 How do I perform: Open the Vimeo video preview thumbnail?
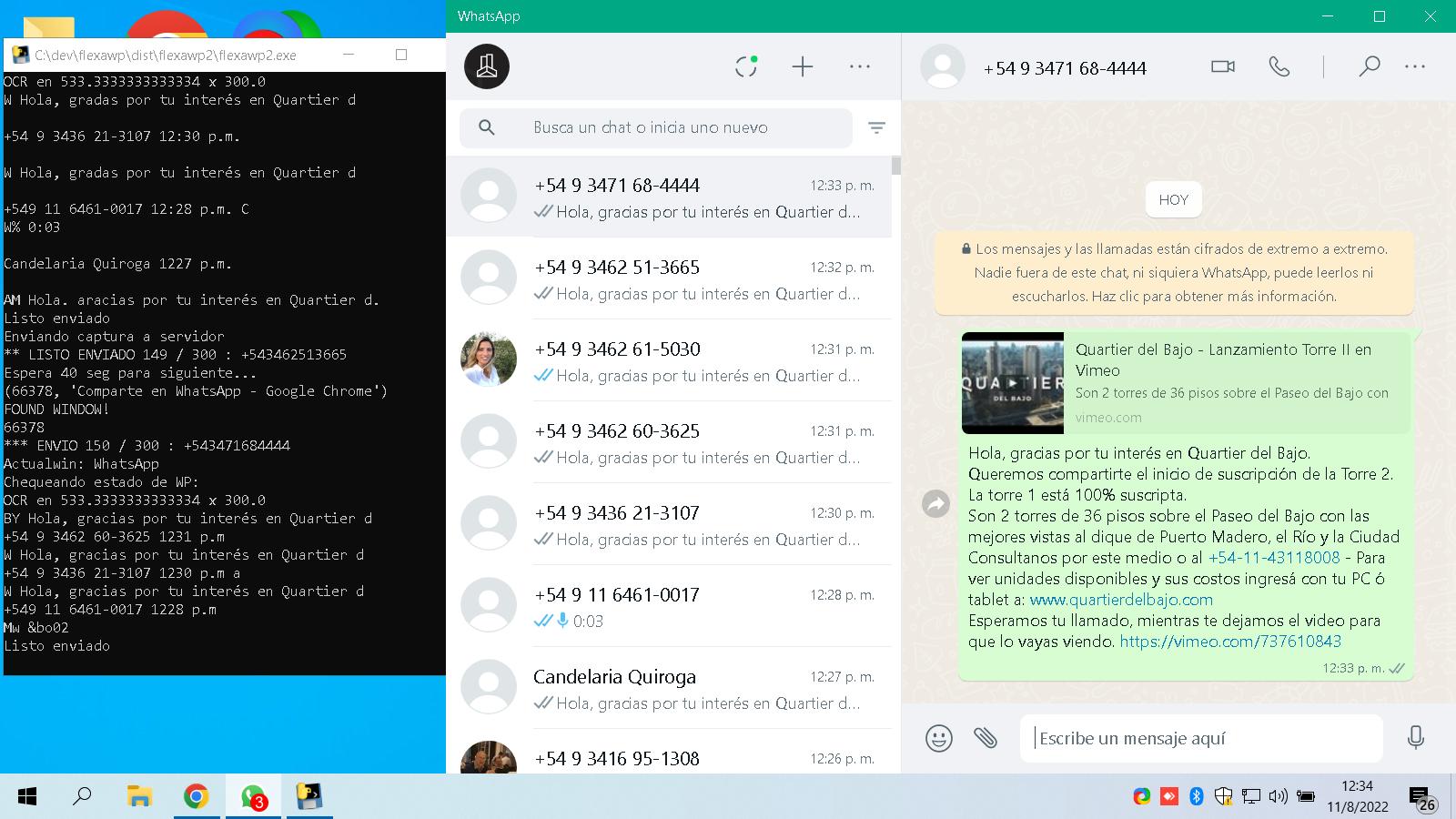[x=1013, y=383]
